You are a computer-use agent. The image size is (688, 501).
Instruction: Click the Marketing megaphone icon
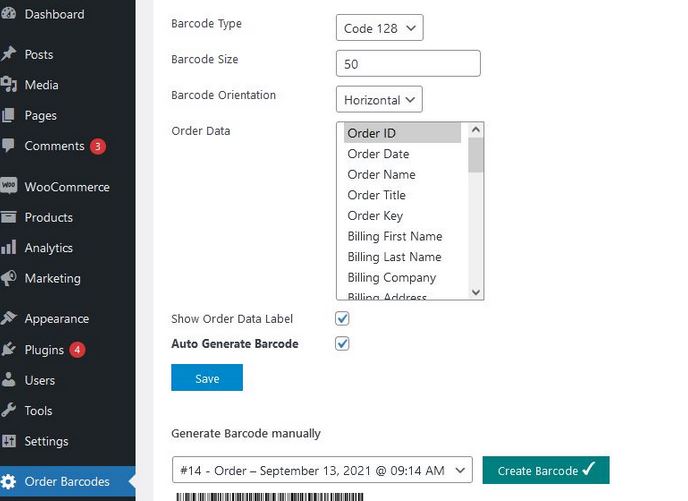click(x=8, y=278)
